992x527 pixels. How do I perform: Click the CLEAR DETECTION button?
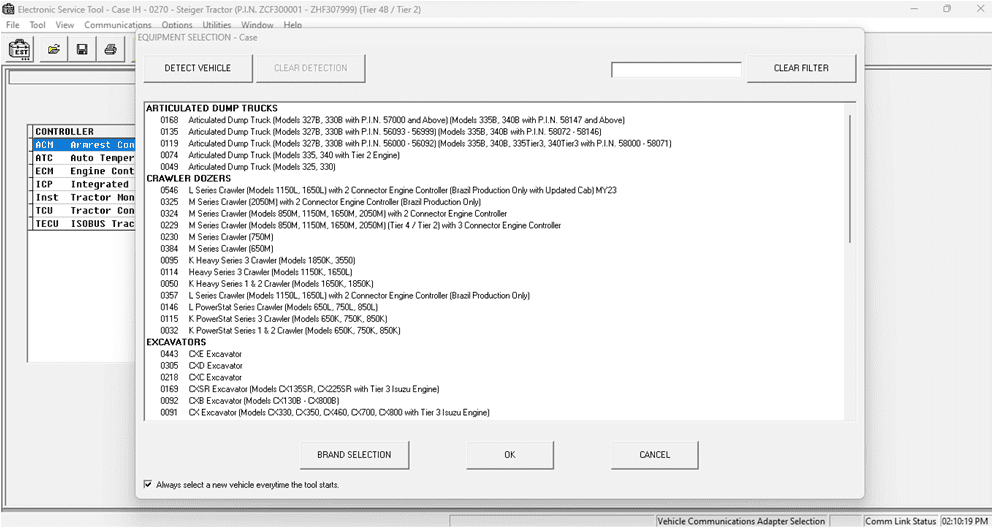[311, 68]
